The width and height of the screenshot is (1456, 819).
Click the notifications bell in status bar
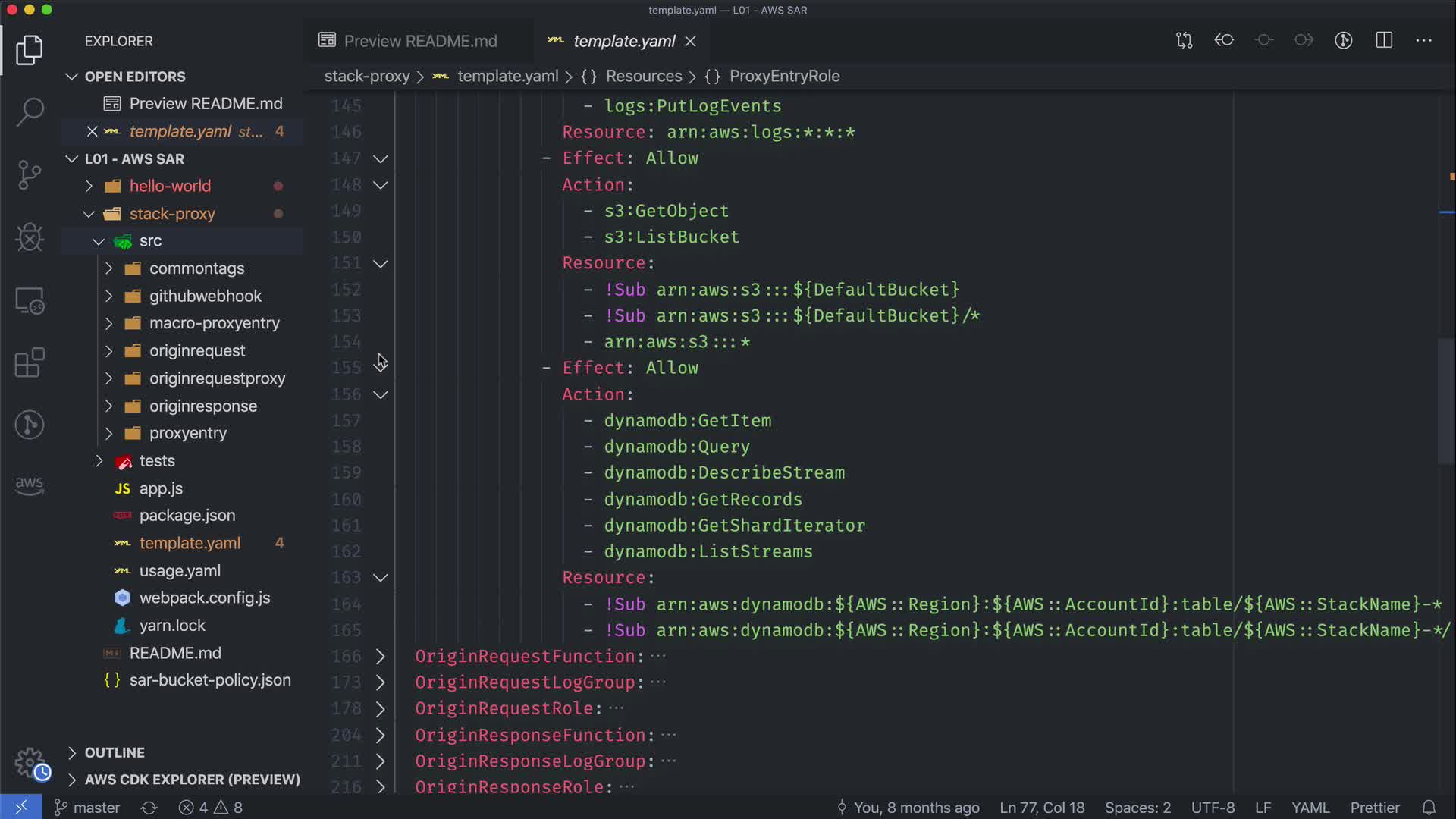coord(1429,808)
